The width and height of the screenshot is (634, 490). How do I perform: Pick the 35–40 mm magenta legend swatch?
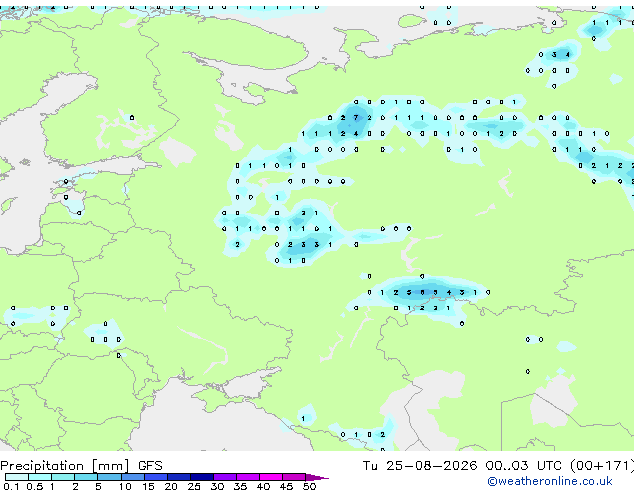coord(248,477)
